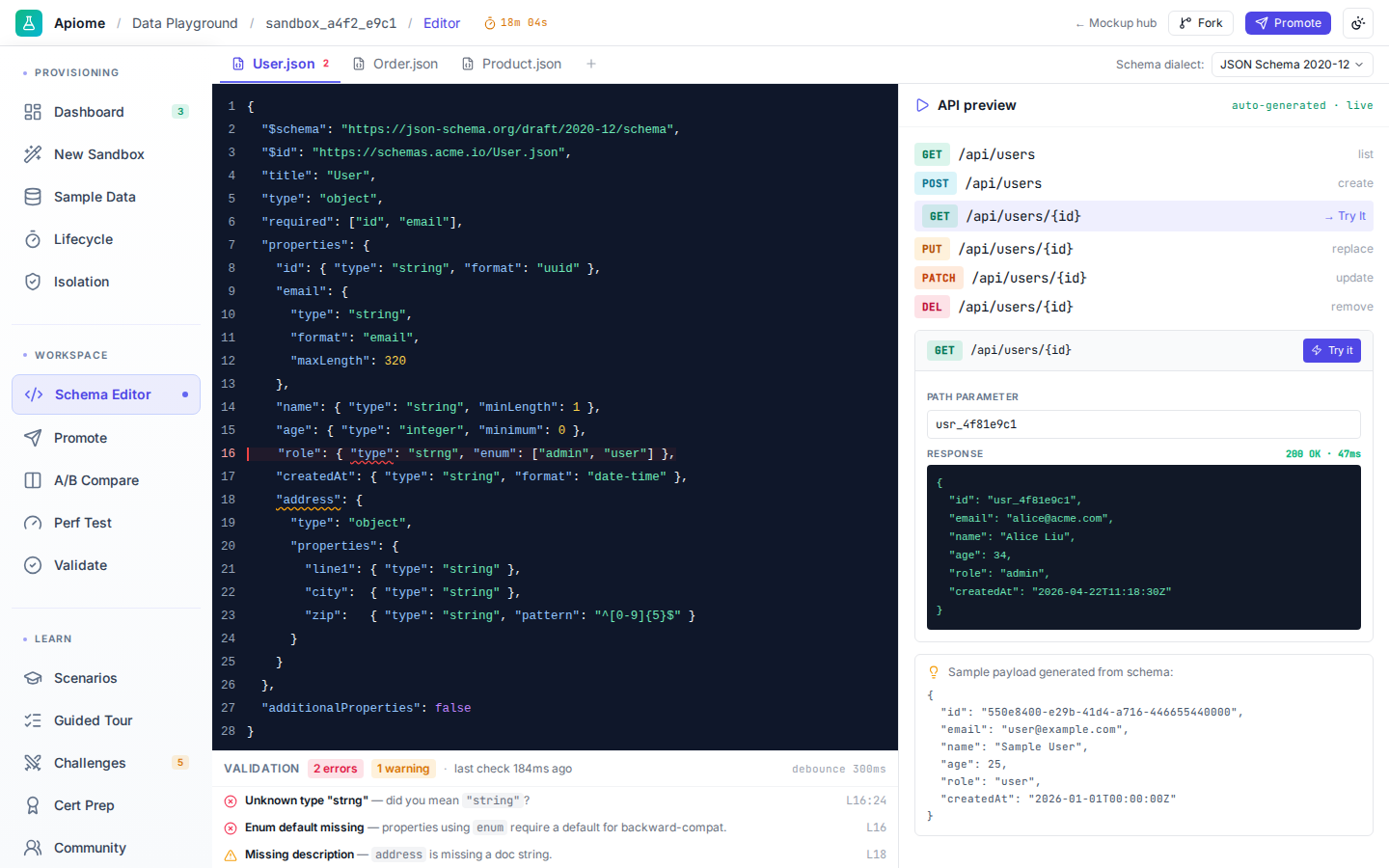Screen dimensions: 1389x868
Task: Open Sample Data in sidebar
Action: tap(106, 197)
